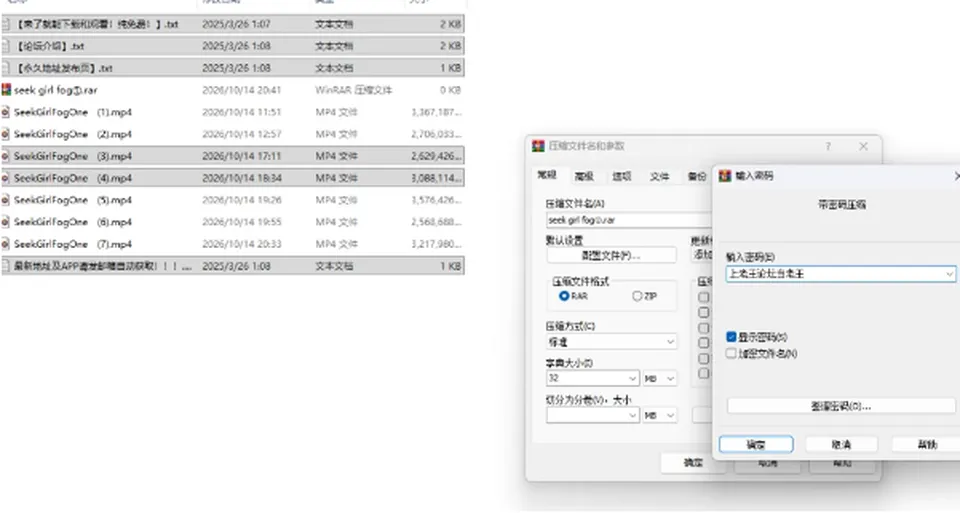Uncheck the 显示密码 checkbox
This screenshot has width=960, height=513.
[x=731, y=337]
